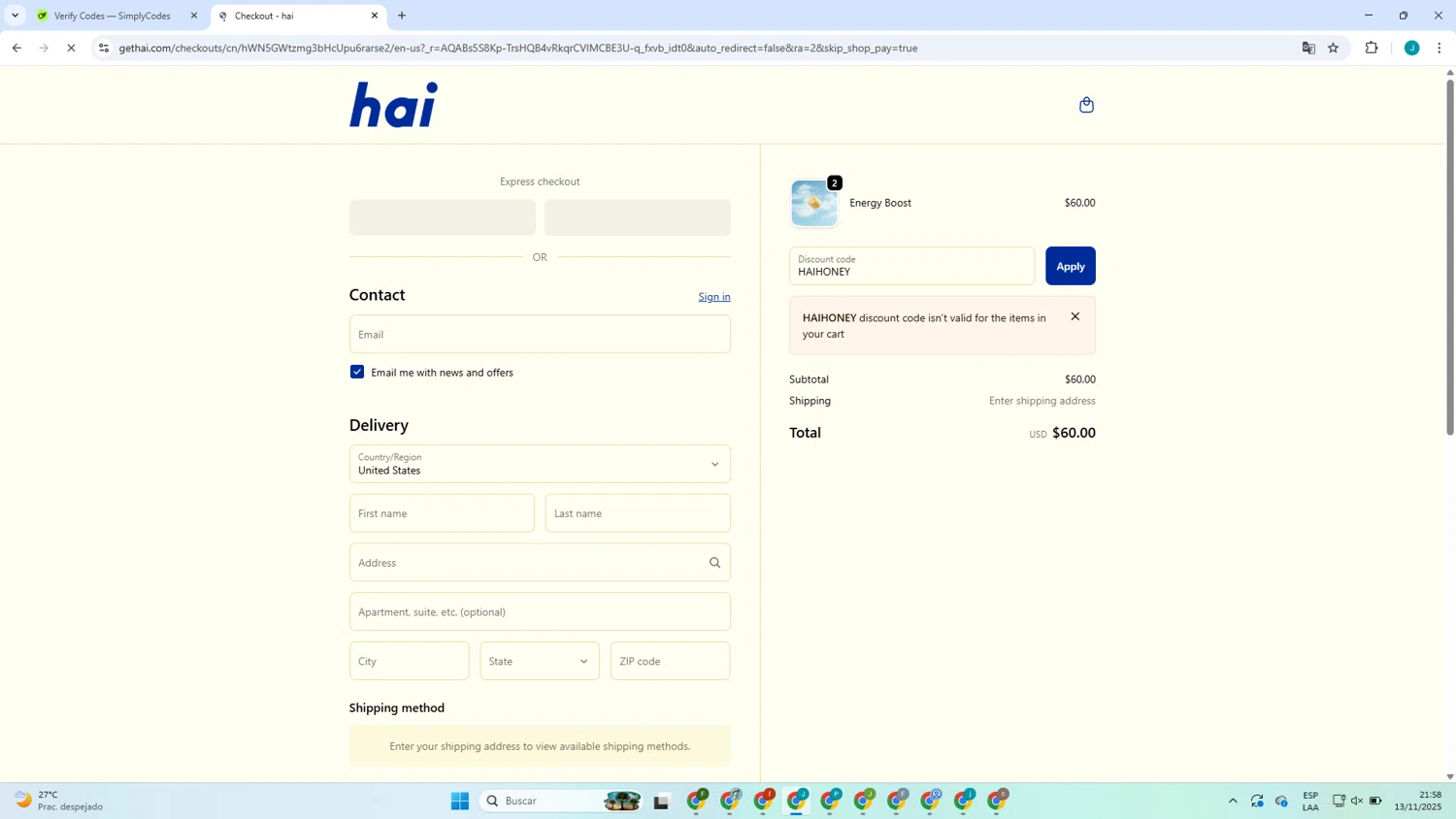Uncheck Email me with news and offers
Image resolution: width=1456 pixels, height=819 pixels.
357,372
